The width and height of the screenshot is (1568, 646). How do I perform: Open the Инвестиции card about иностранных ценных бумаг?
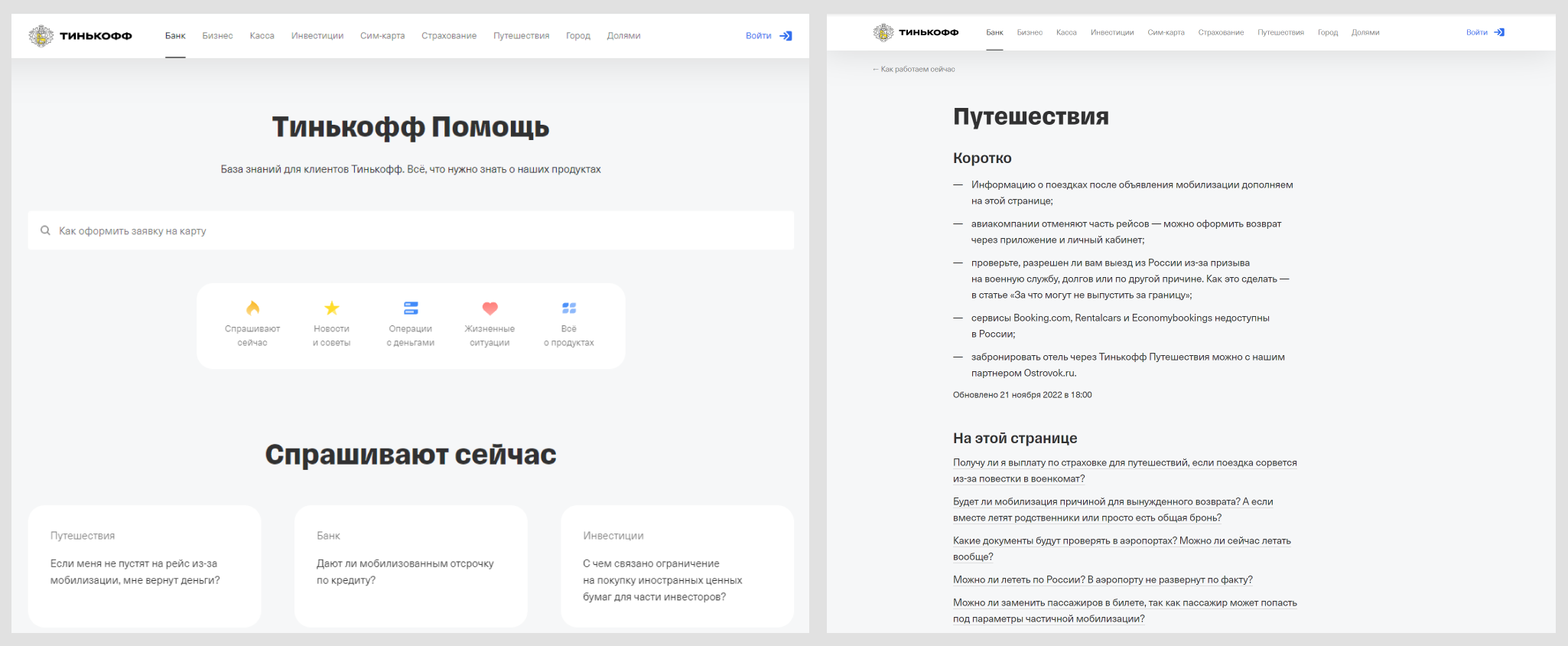coord(677,566)
